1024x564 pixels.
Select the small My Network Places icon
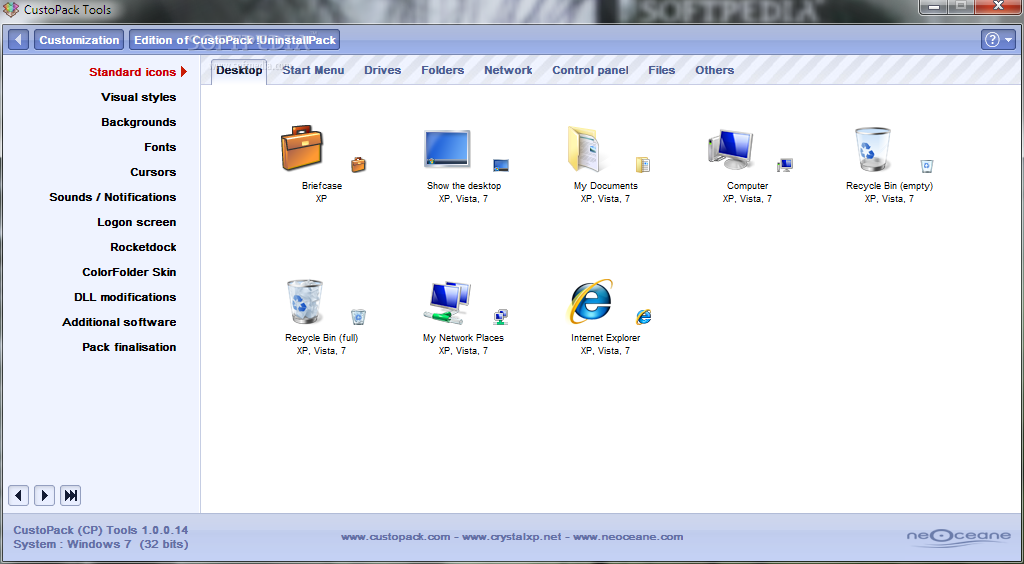(x=501, y=317)
